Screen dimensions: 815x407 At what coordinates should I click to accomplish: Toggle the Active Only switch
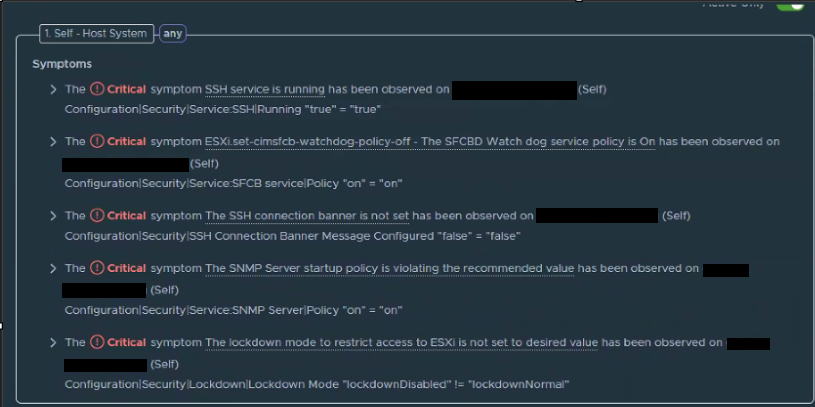(x=790, y=4)
